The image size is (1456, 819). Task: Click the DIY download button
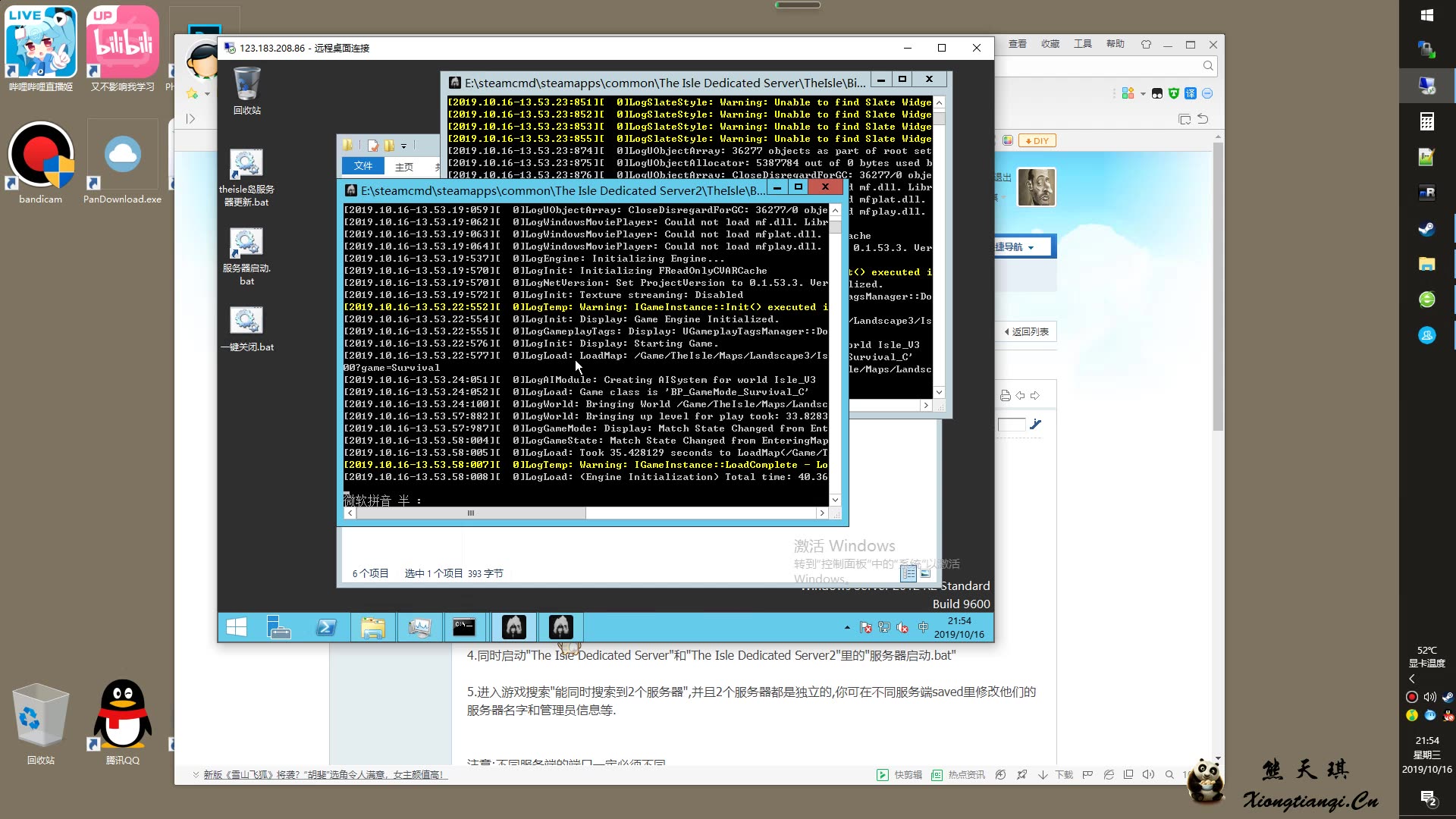[1037, 140]
